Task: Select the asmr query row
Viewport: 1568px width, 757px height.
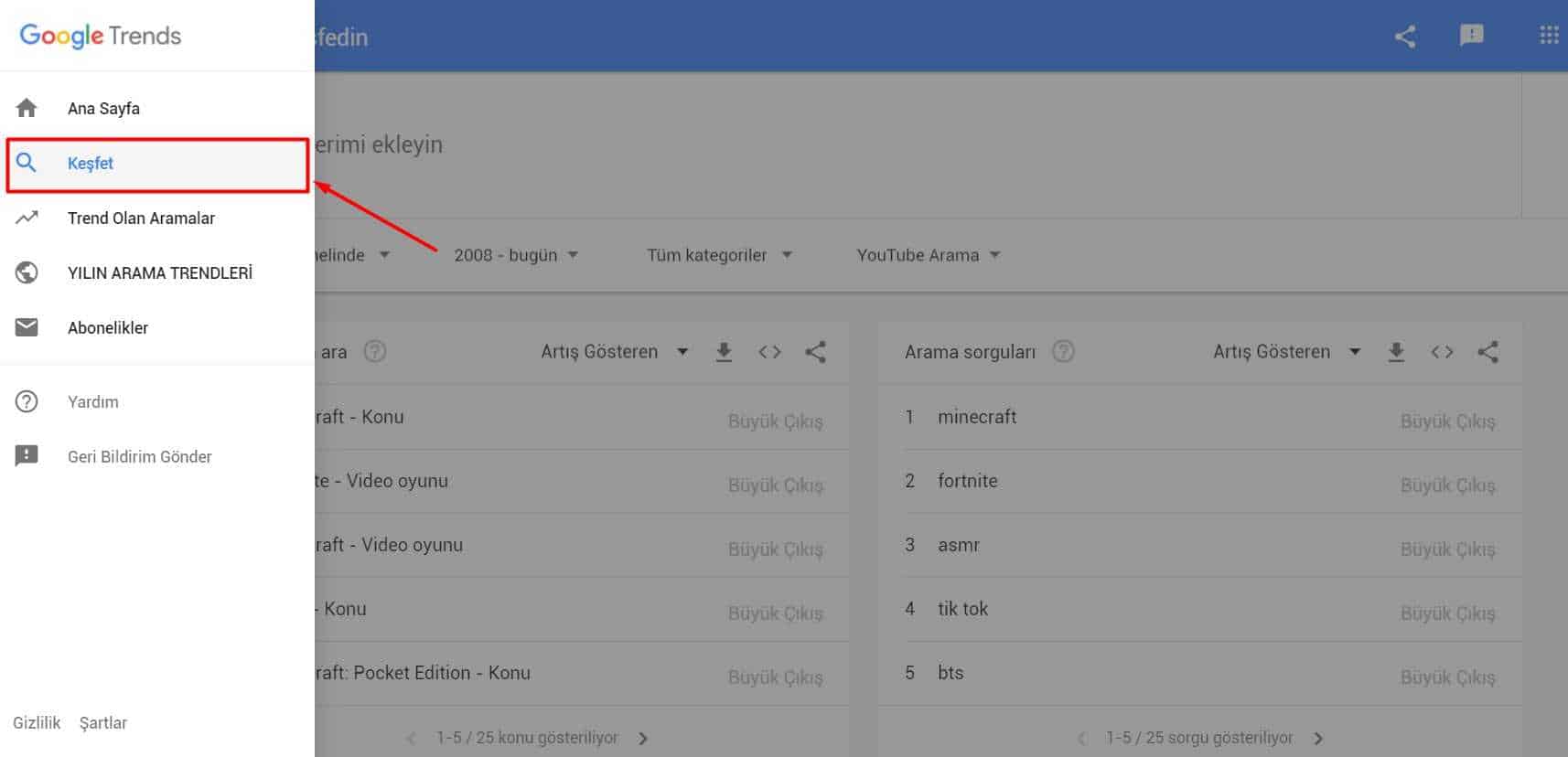Action: [x=1200, y=545]
